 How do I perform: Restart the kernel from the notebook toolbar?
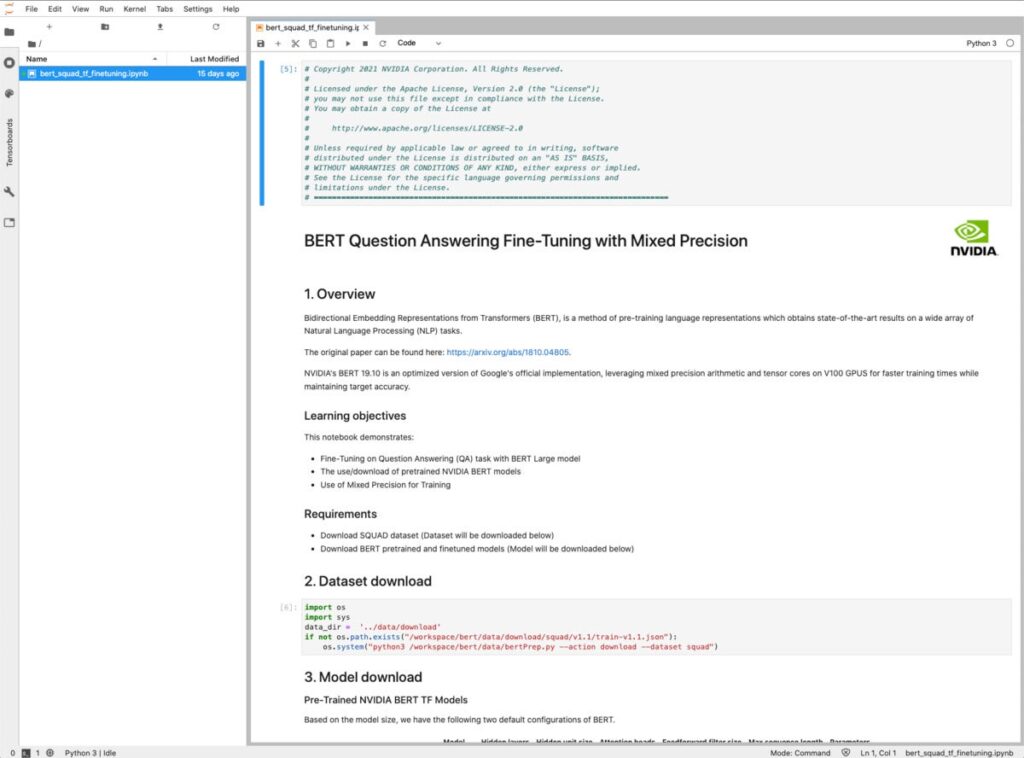click(x=382, y=44)
